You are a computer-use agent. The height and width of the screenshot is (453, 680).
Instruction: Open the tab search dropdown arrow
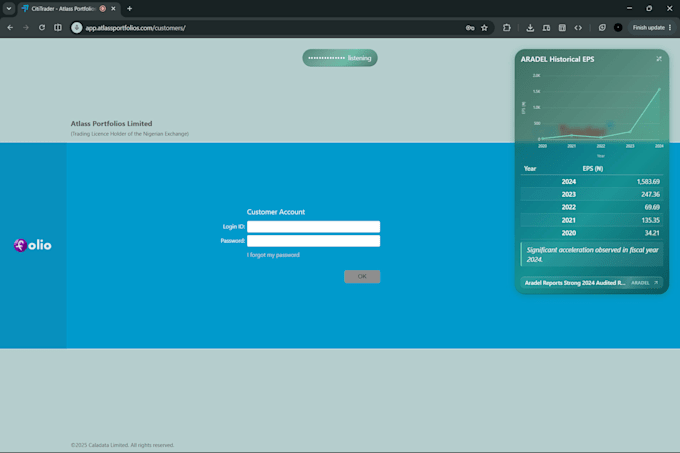click(9, 9)
